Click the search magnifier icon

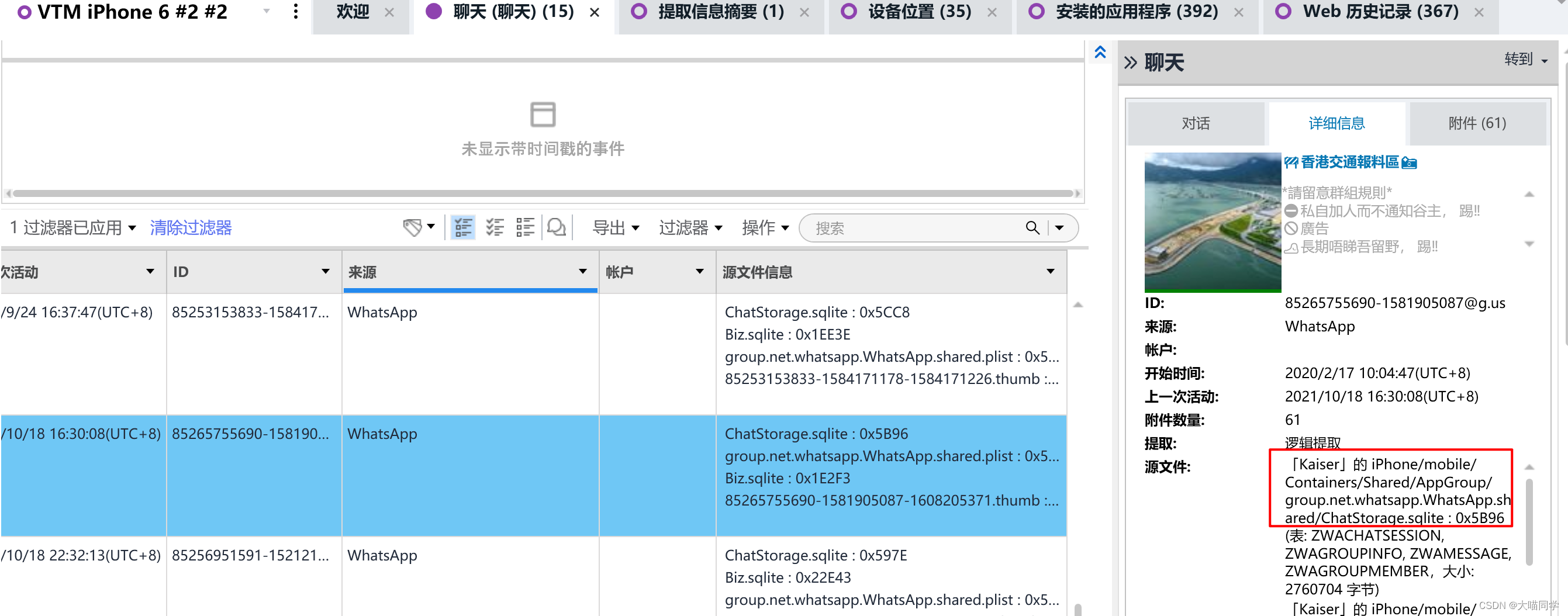(1033, 228)
